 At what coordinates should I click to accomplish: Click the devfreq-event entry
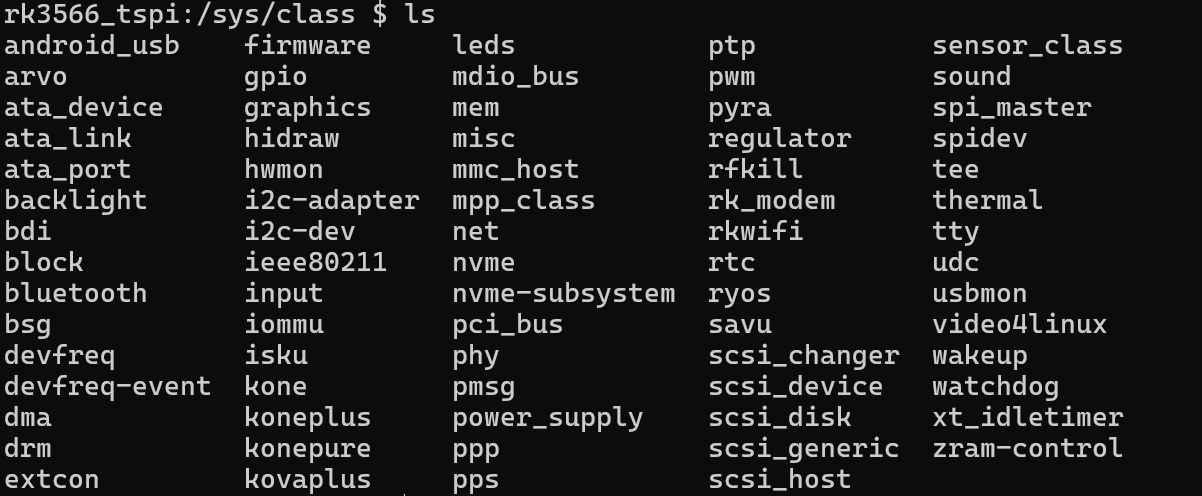pos(108,387)
